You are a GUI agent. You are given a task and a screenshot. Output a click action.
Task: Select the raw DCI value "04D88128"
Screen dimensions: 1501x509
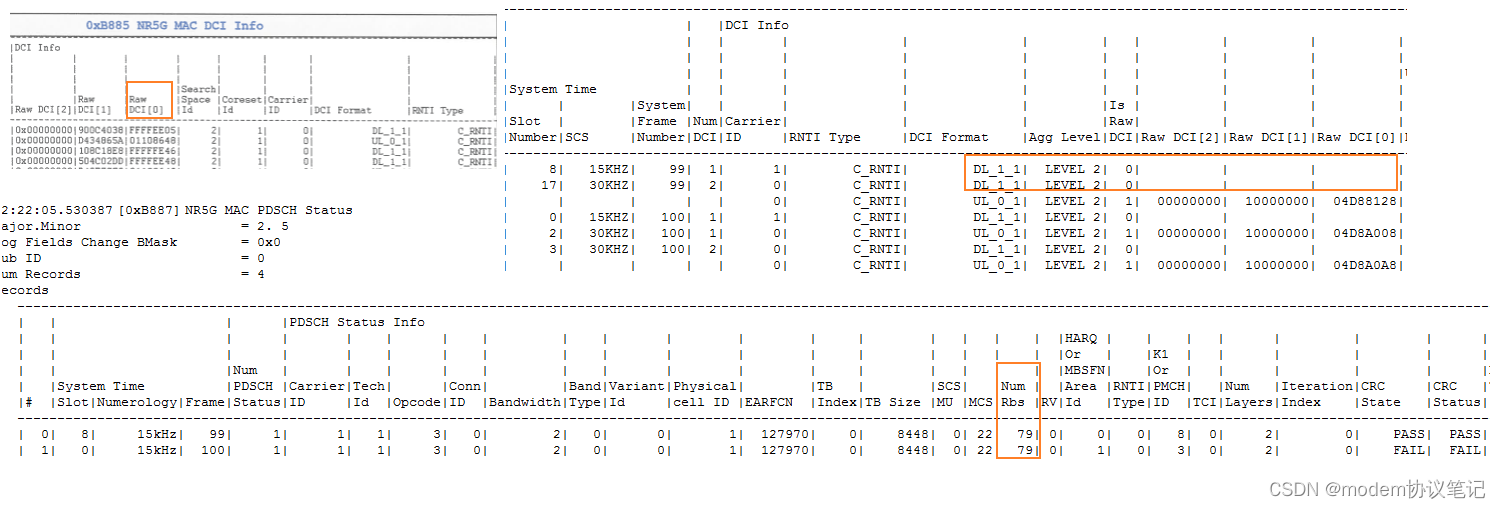1365,201
